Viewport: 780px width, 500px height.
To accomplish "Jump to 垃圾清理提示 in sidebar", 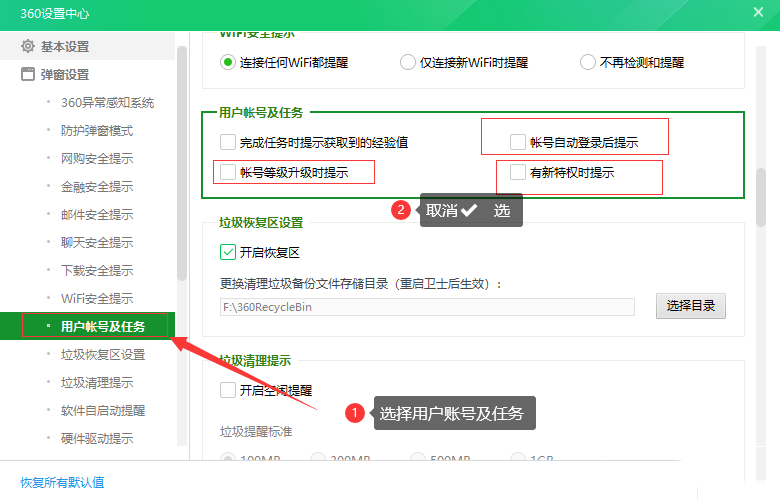I will coord(97,383).
